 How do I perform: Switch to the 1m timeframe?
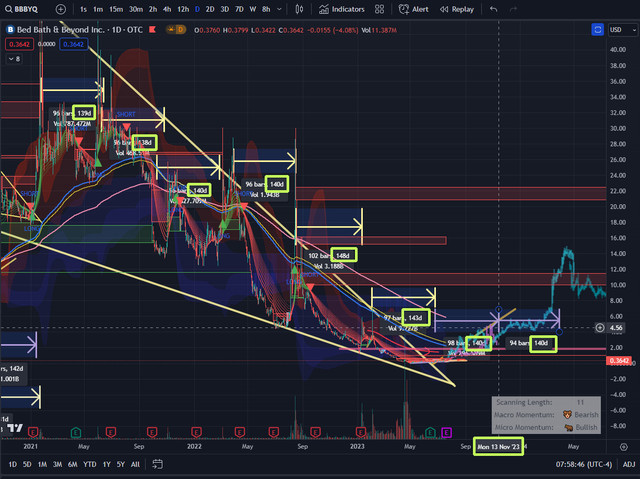coord(98,9)
